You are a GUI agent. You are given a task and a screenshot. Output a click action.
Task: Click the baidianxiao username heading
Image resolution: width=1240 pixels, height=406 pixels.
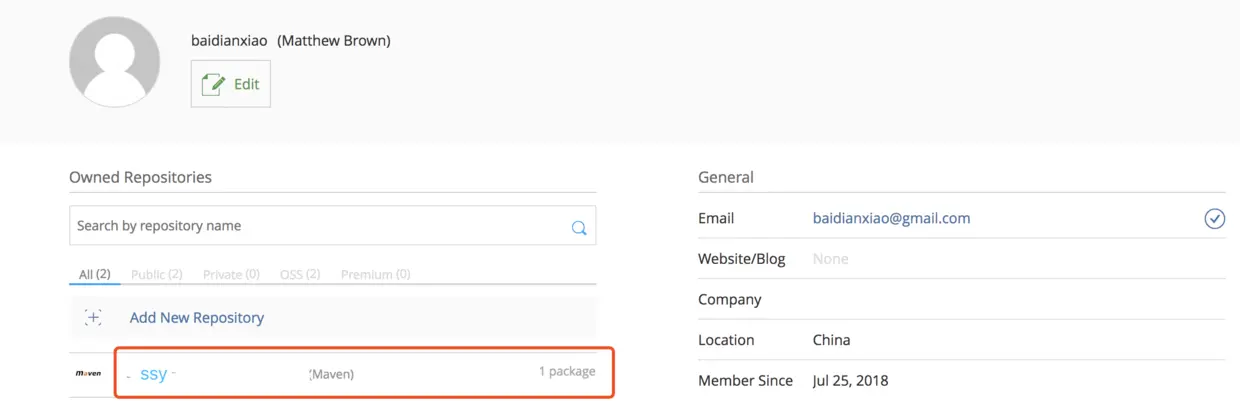pyautogui.click(x=229, y=41)
